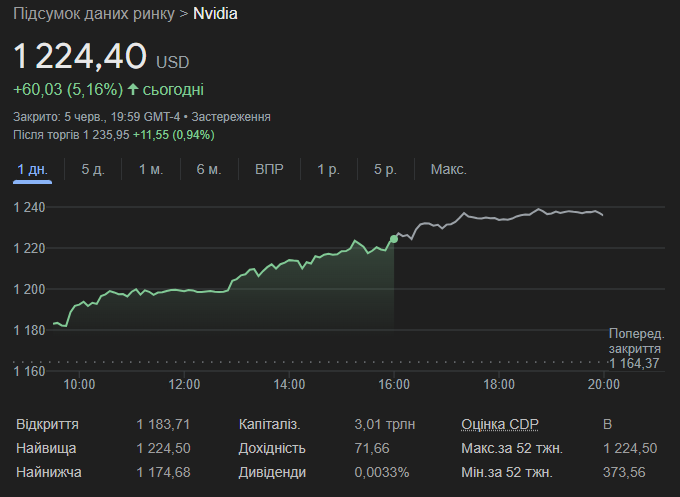
Task: Click the 1 224,40 price value
Action: coord(80,55)
